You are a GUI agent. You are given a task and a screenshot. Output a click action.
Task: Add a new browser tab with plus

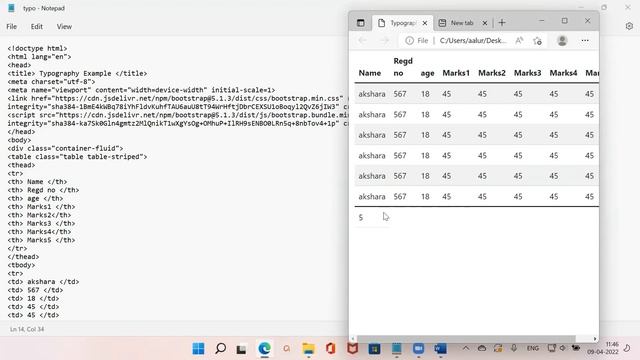pyautogui.click(x=502, y=23)
